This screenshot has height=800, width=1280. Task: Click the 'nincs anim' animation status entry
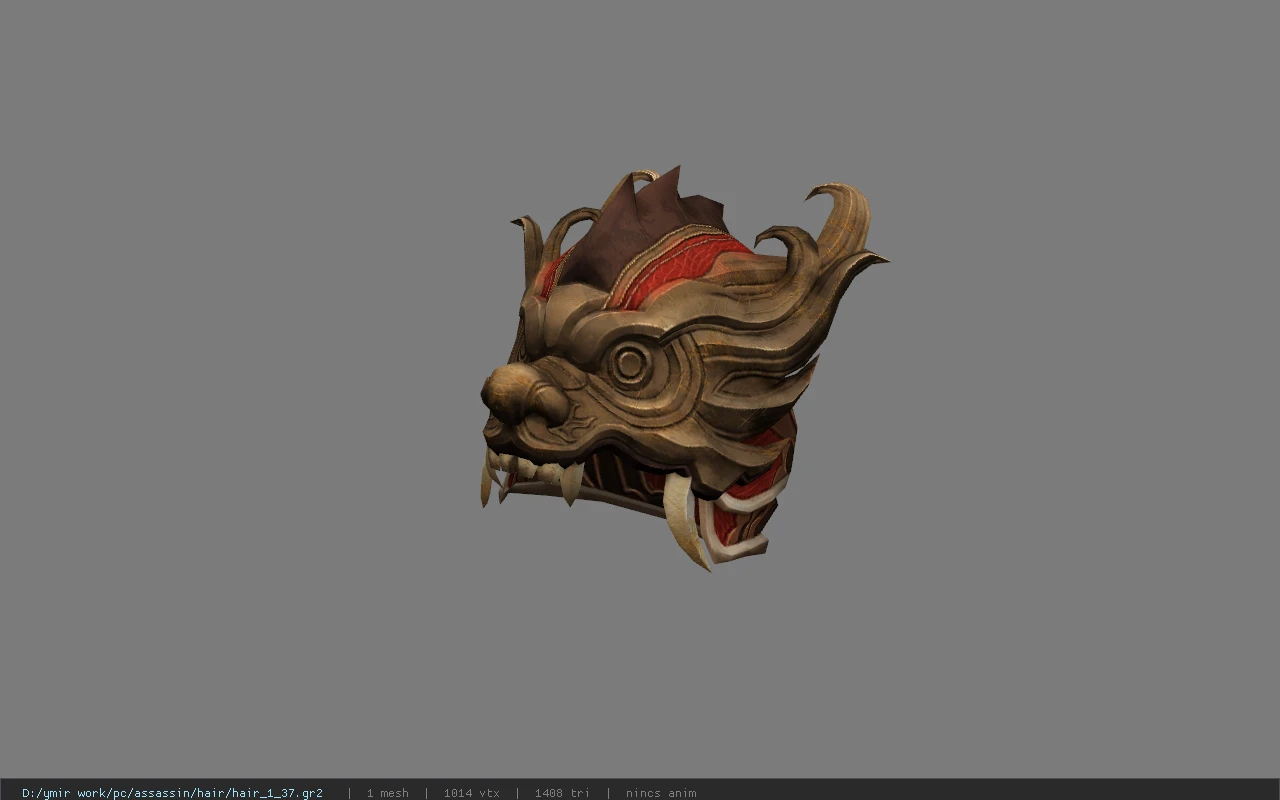click(x=661, y=793)
